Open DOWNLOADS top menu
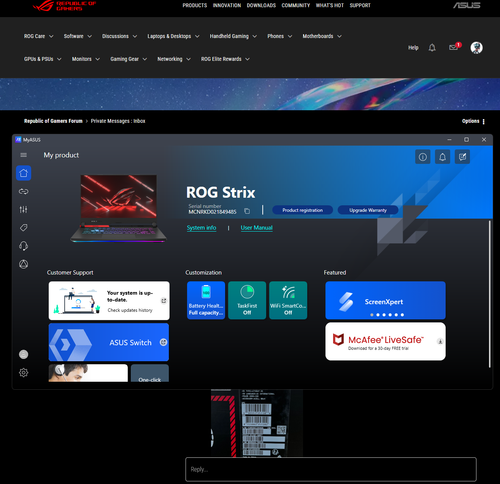The width and height of the screenshot is (500, 484). 261,5
